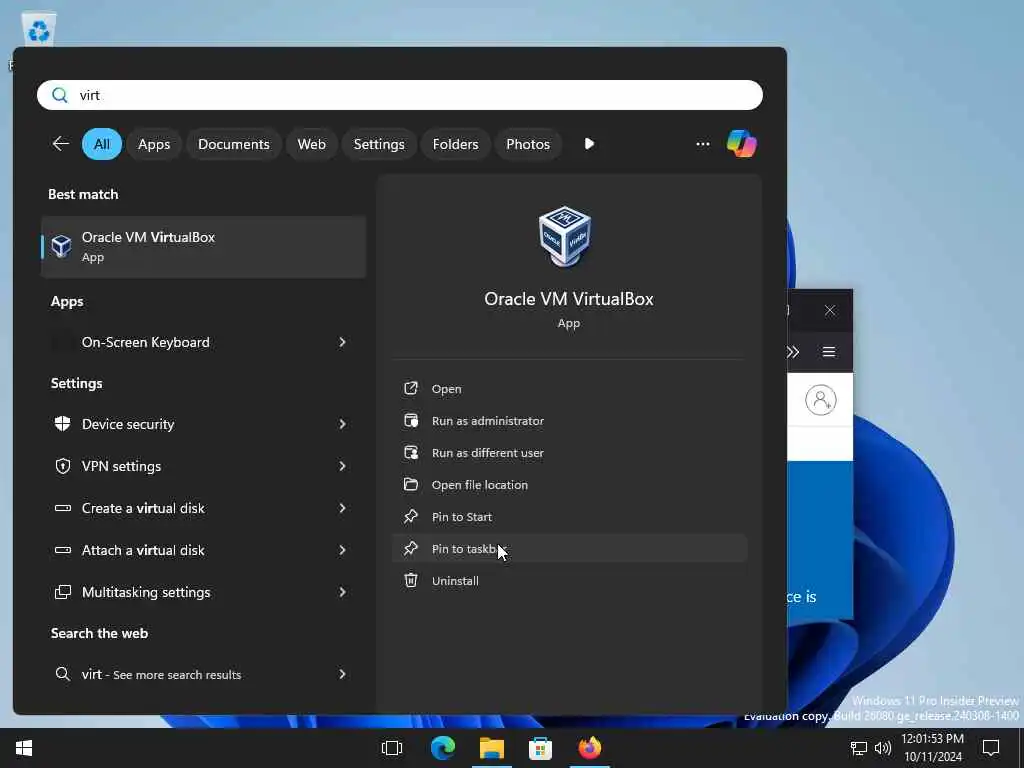Choose Open for VirtualBox
Image resolution: width=1024 pixels, height=768 pixels.
[569, 389]
